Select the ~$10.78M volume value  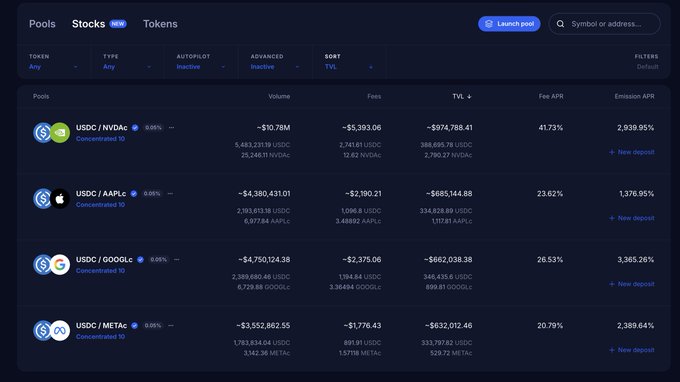[273, 127]
